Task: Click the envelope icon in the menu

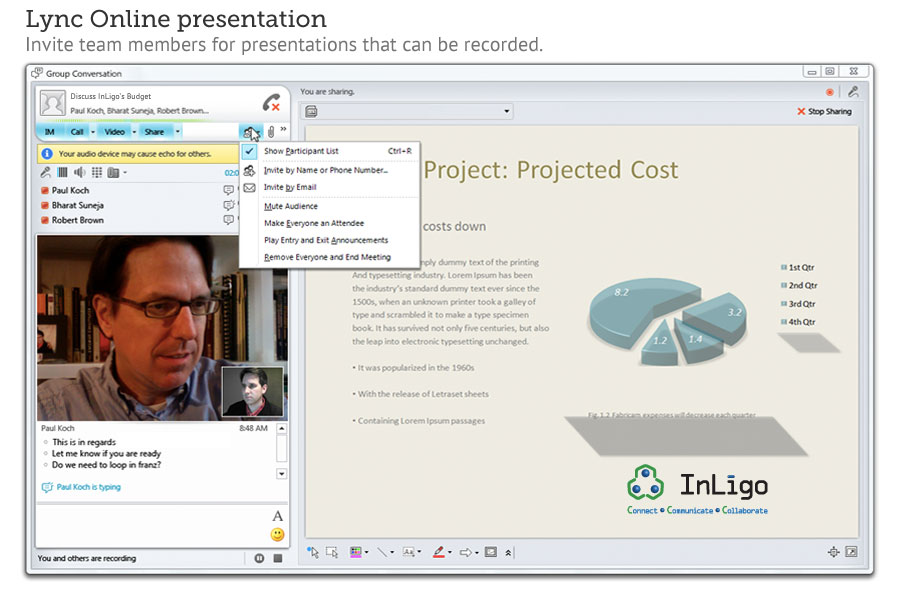Action: [249, 188]
